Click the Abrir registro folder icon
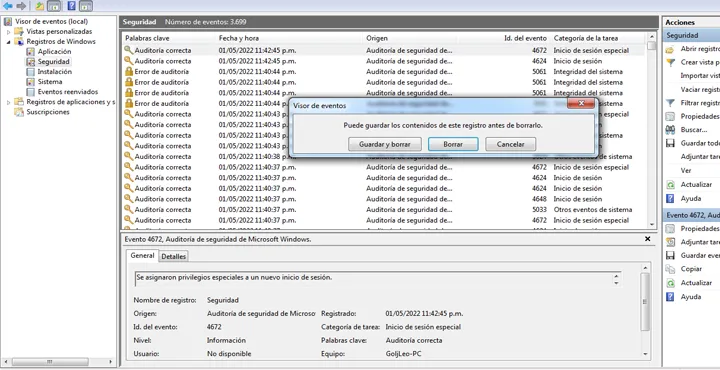This screenshot has height=370, width=720. (x=670, y=49)
